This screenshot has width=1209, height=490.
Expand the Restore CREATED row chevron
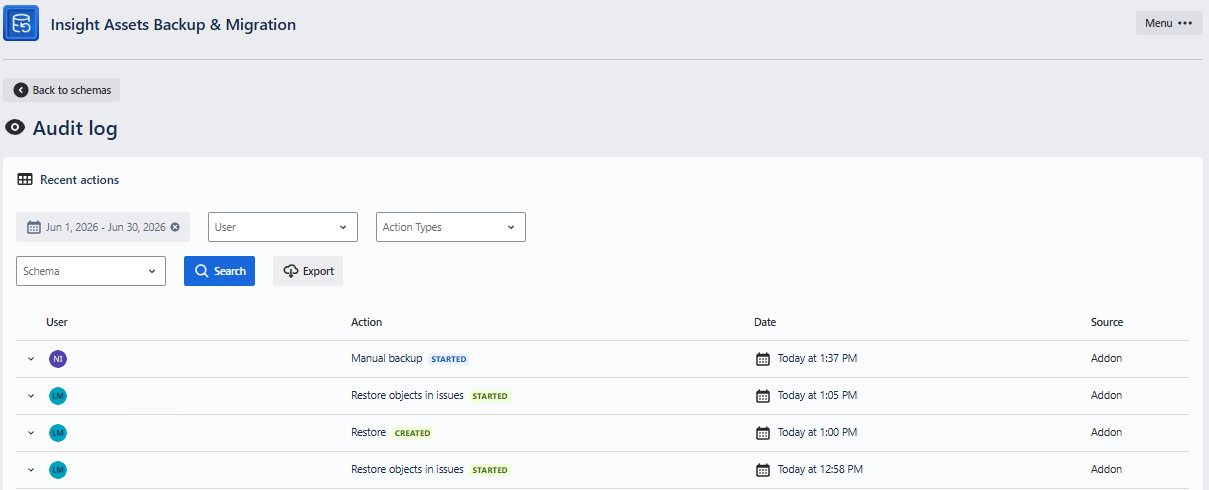[31, 433]
